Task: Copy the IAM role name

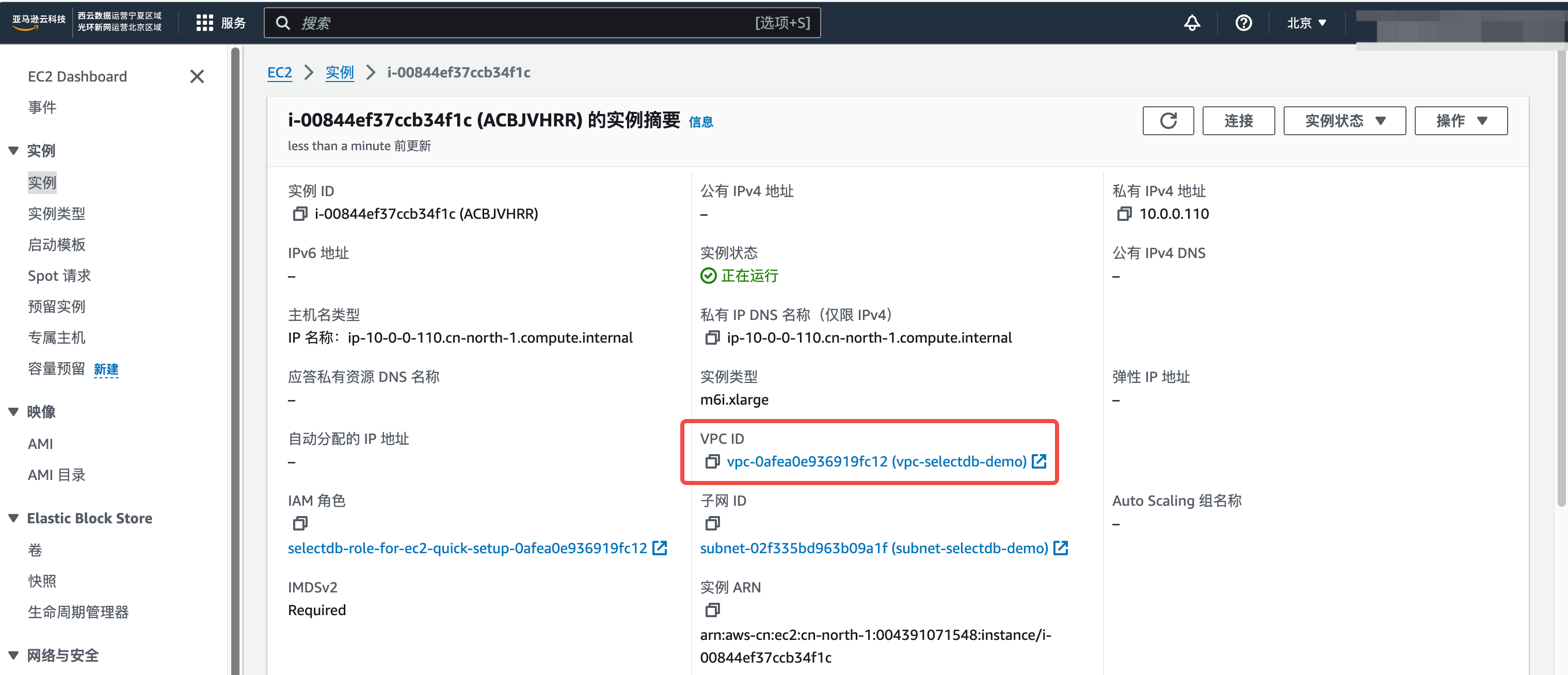Action: [x=299, y=523]
